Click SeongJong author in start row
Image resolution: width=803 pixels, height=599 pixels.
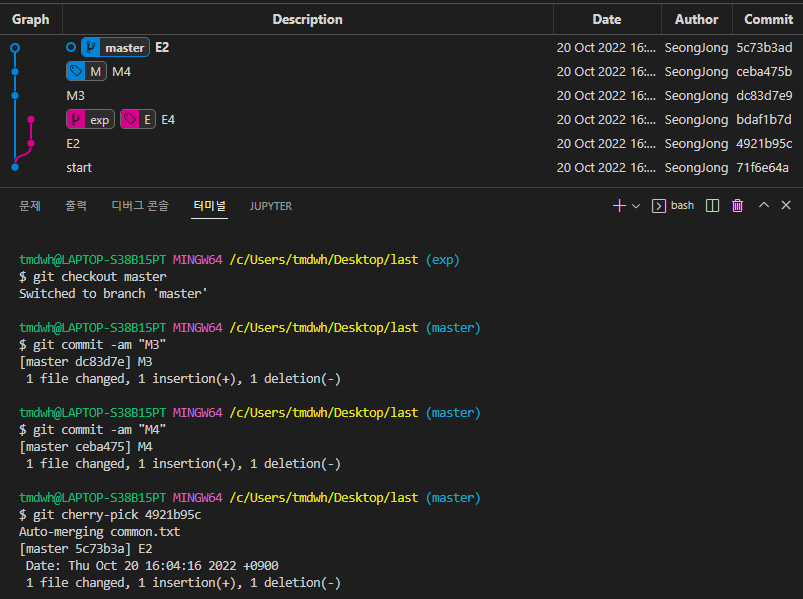click(696, 167)
